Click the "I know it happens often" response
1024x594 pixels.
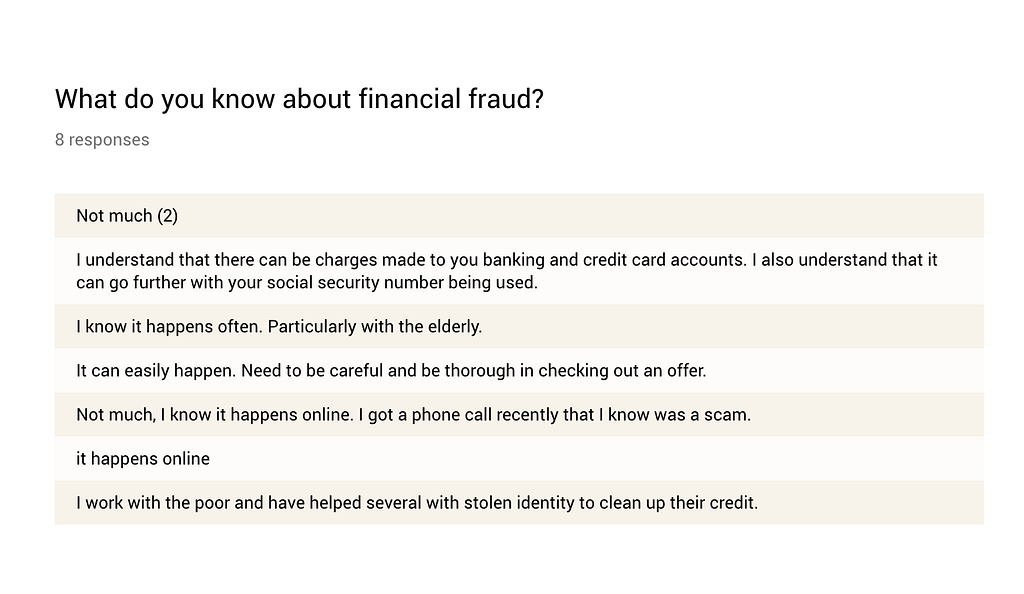point(519,326)
